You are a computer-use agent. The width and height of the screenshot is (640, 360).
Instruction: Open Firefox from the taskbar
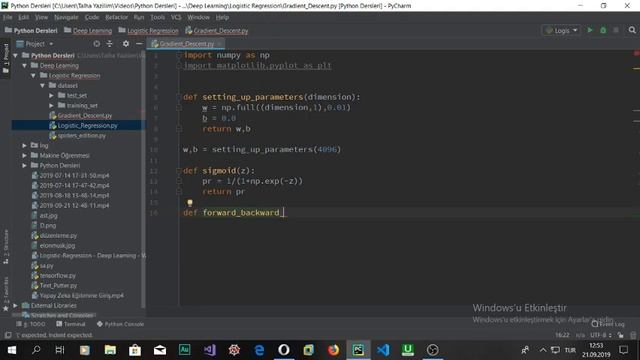(x=333, y=350)
